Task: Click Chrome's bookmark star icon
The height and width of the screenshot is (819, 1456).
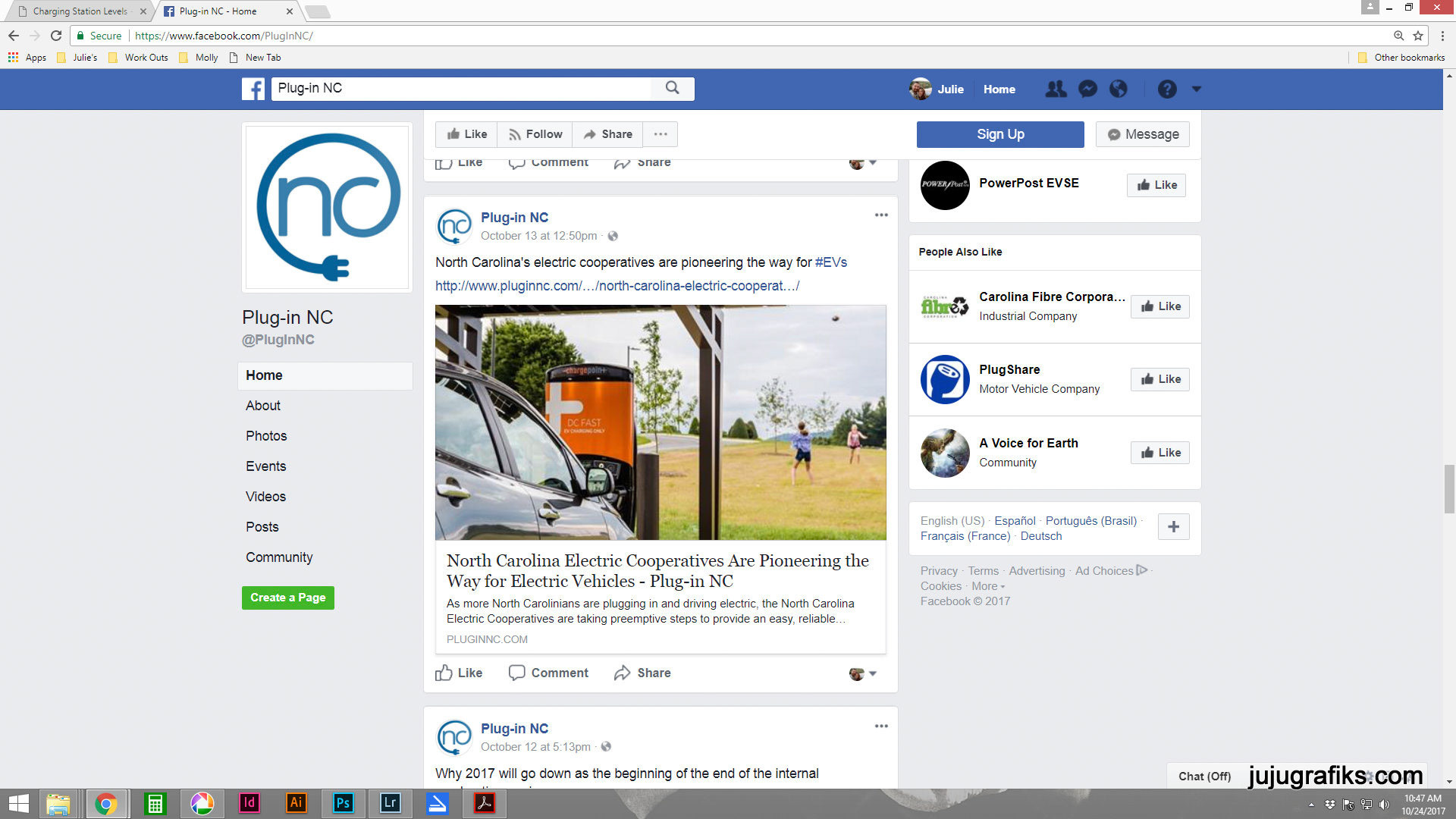Action: tap(1417, 36)
